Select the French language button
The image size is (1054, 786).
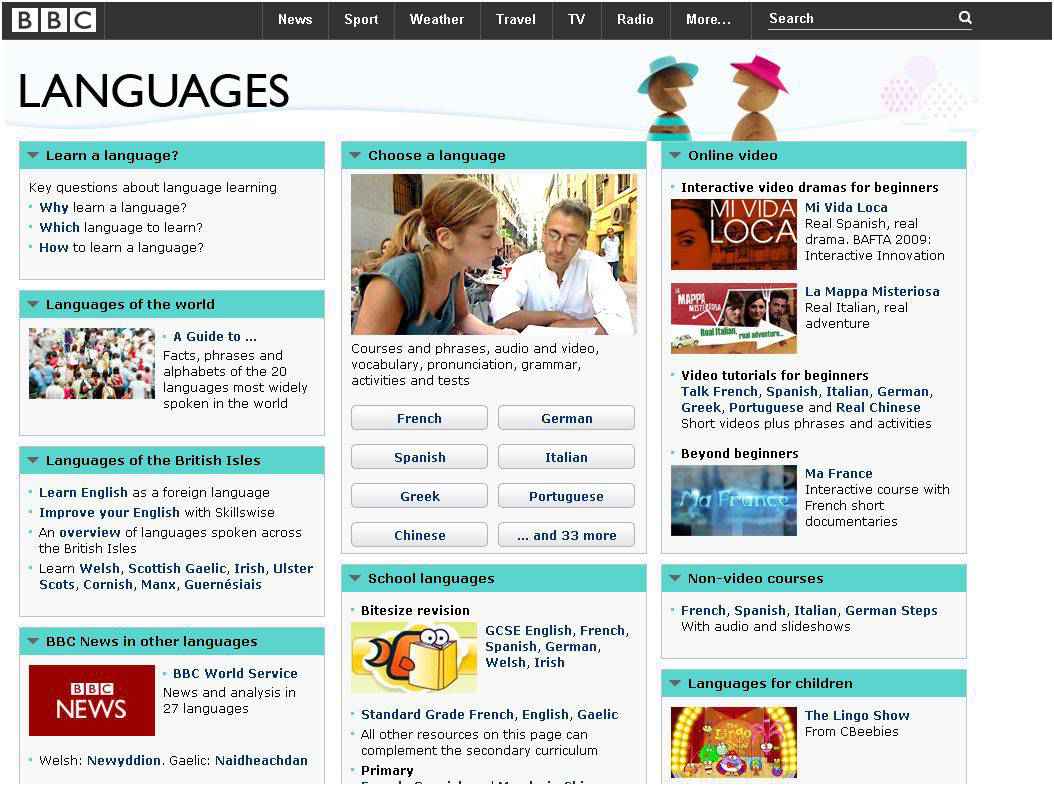click(x=418, y=418)
